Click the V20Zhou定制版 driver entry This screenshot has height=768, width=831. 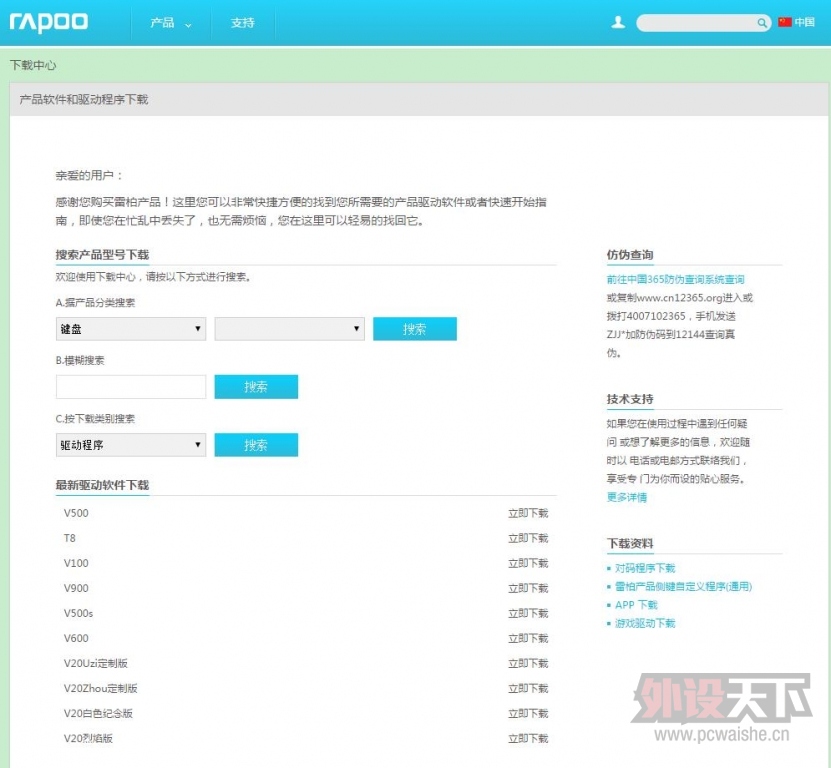point(101,688)
